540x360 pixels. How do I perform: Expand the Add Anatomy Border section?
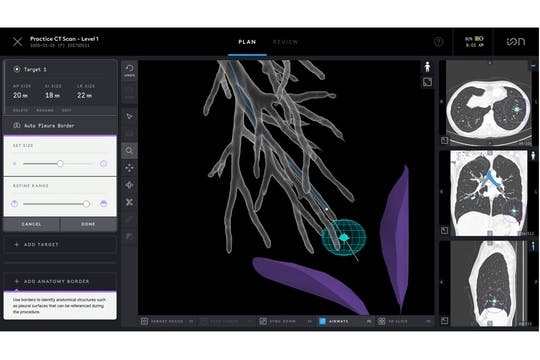(60, 281)
